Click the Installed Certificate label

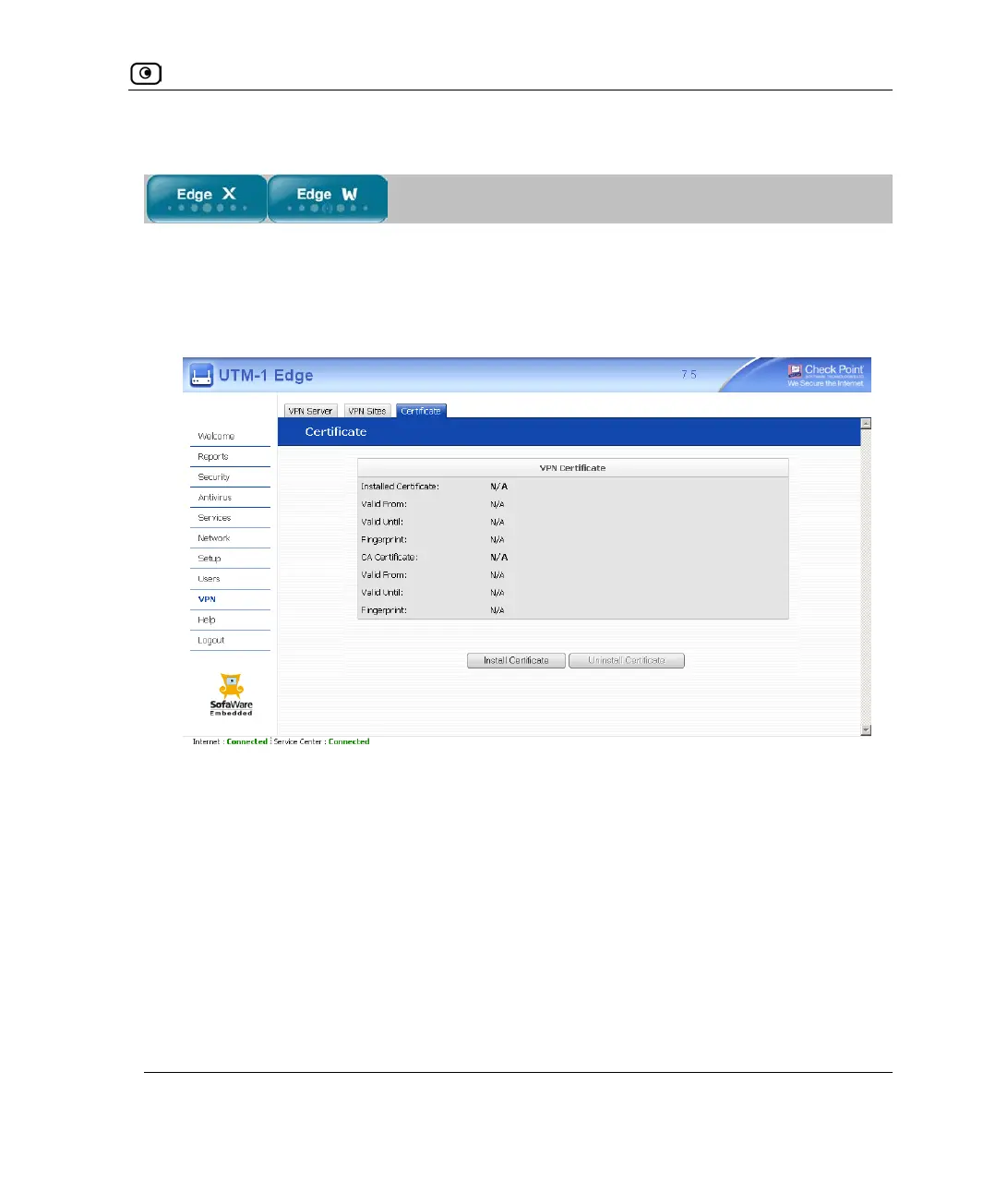(x=400, y=486)
